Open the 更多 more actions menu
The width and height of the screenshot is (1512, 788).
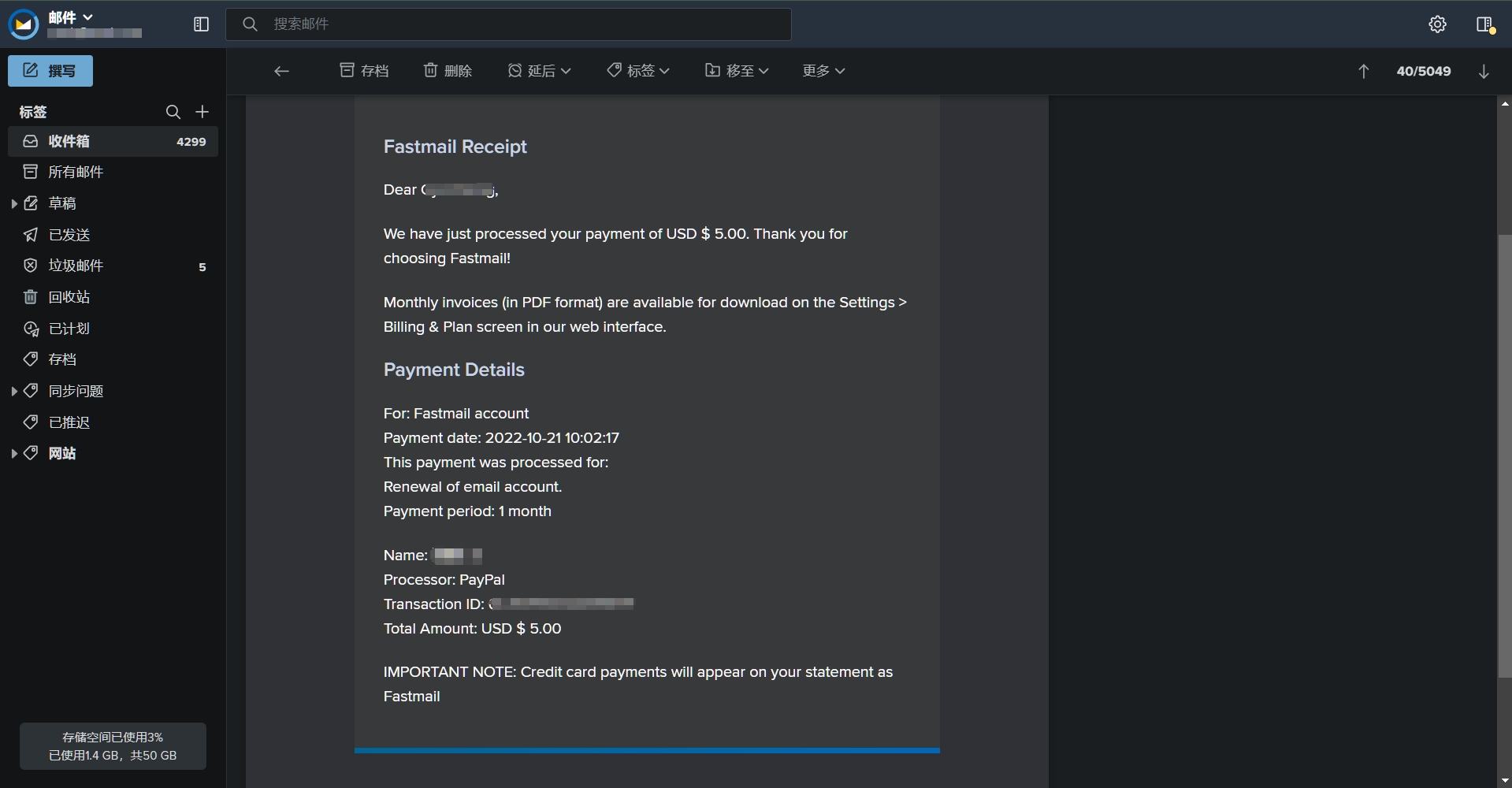coord(824,71)
